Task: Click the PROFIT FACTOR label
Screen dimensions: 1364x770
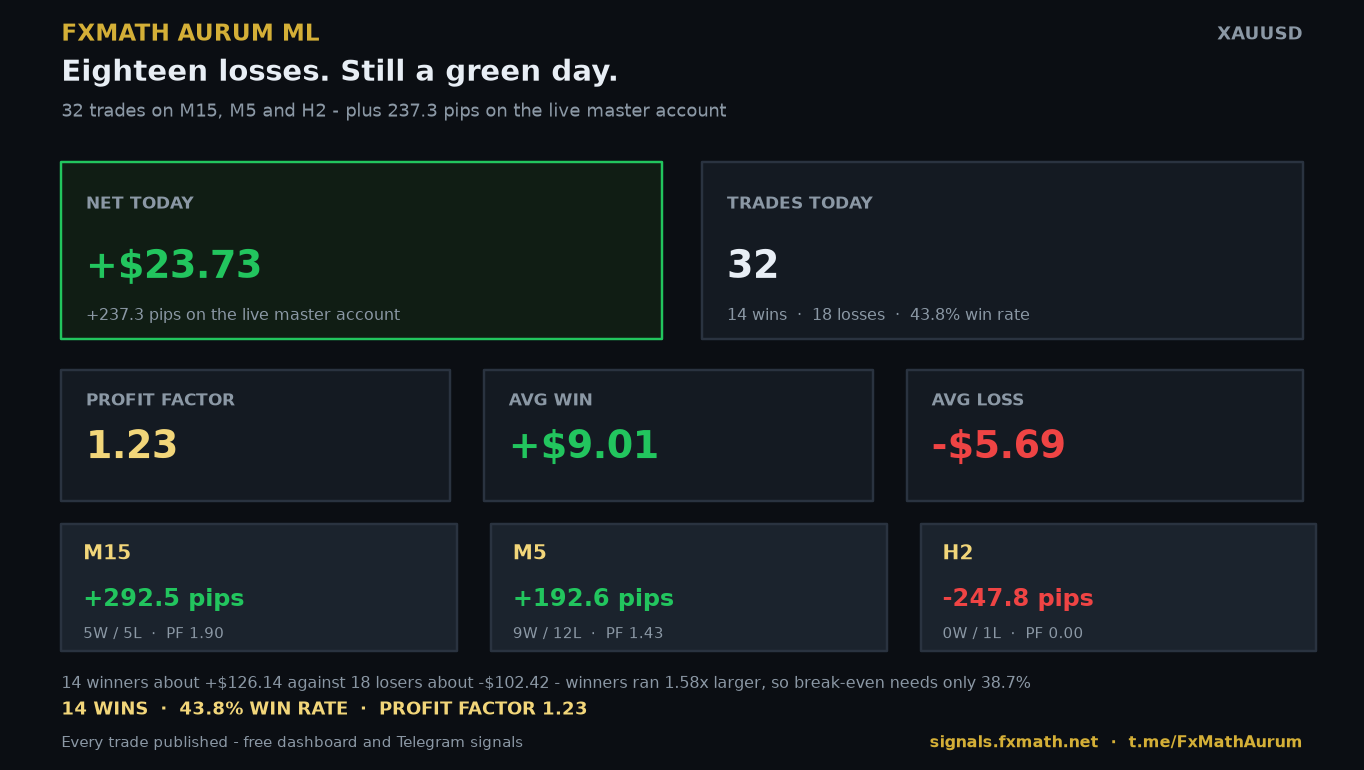Action: point(160,400)
